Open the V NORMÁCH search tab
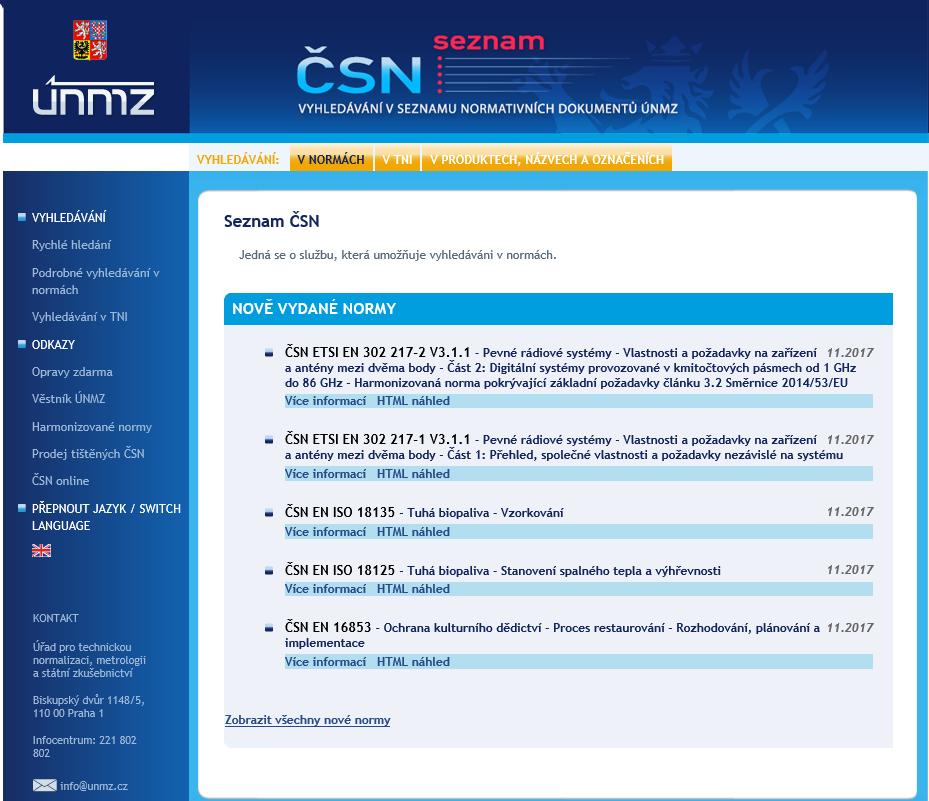The height and width of the screenshot is (801, 929). [x=331, y=159]
